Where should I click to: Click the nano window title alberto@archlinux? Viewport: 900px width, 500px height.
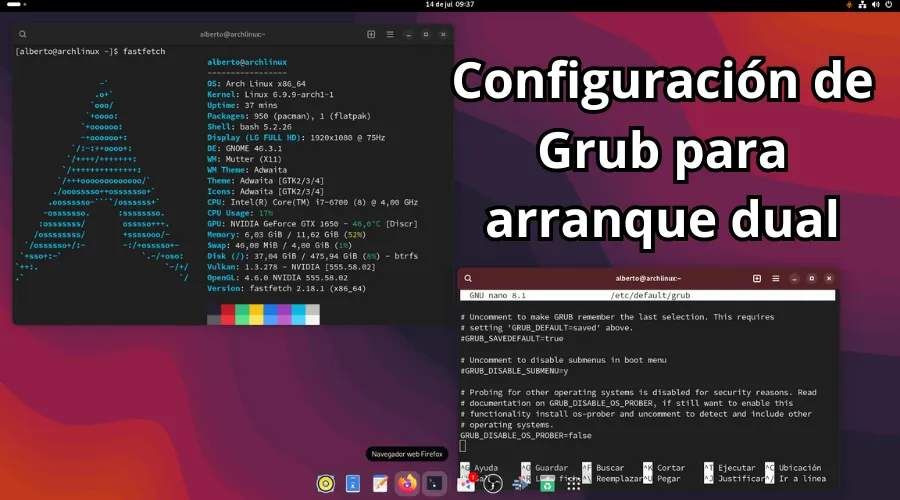click(648, 278)
